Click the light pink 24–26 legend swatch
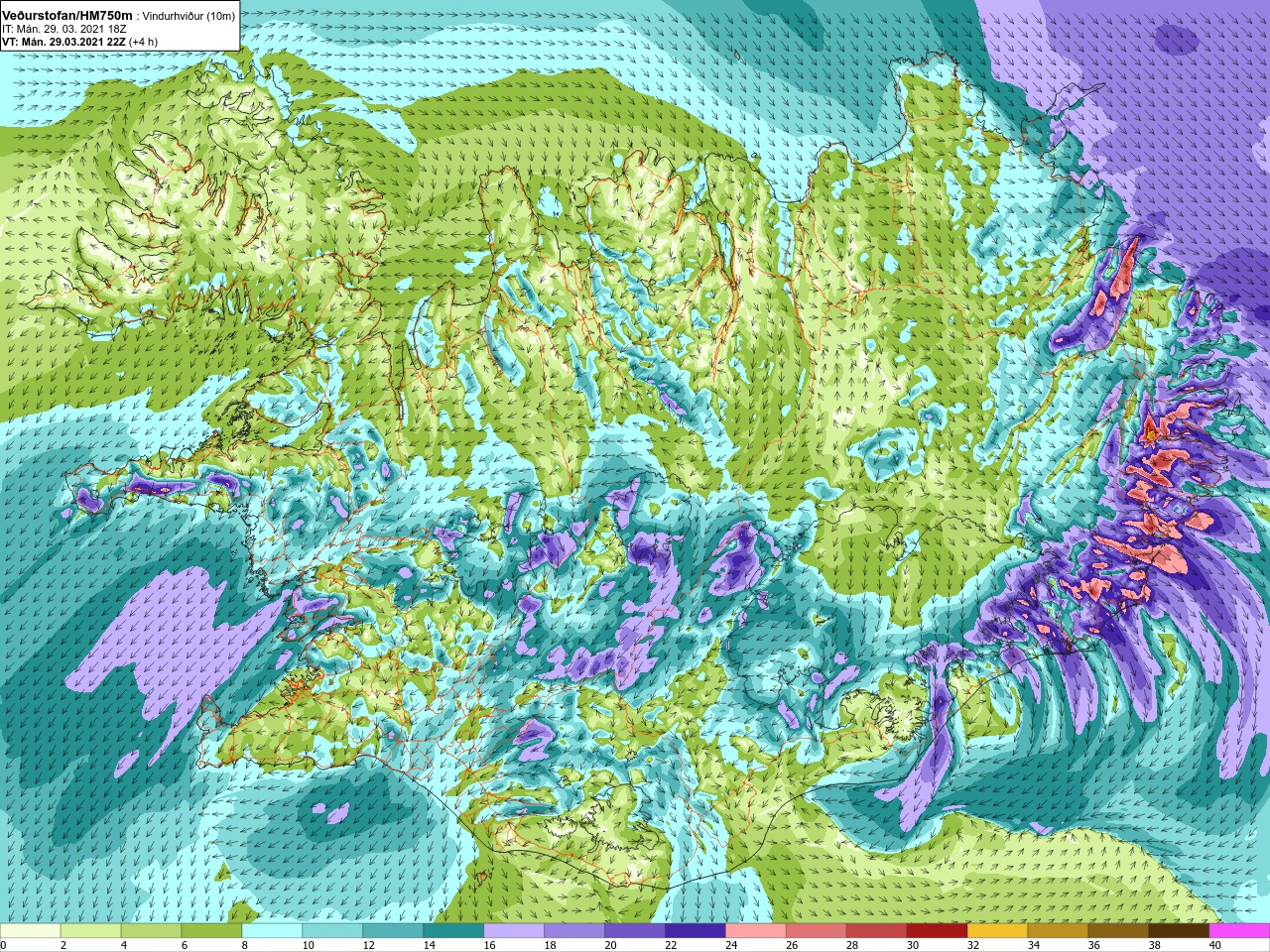1270x952 pixels. [757, 931]
